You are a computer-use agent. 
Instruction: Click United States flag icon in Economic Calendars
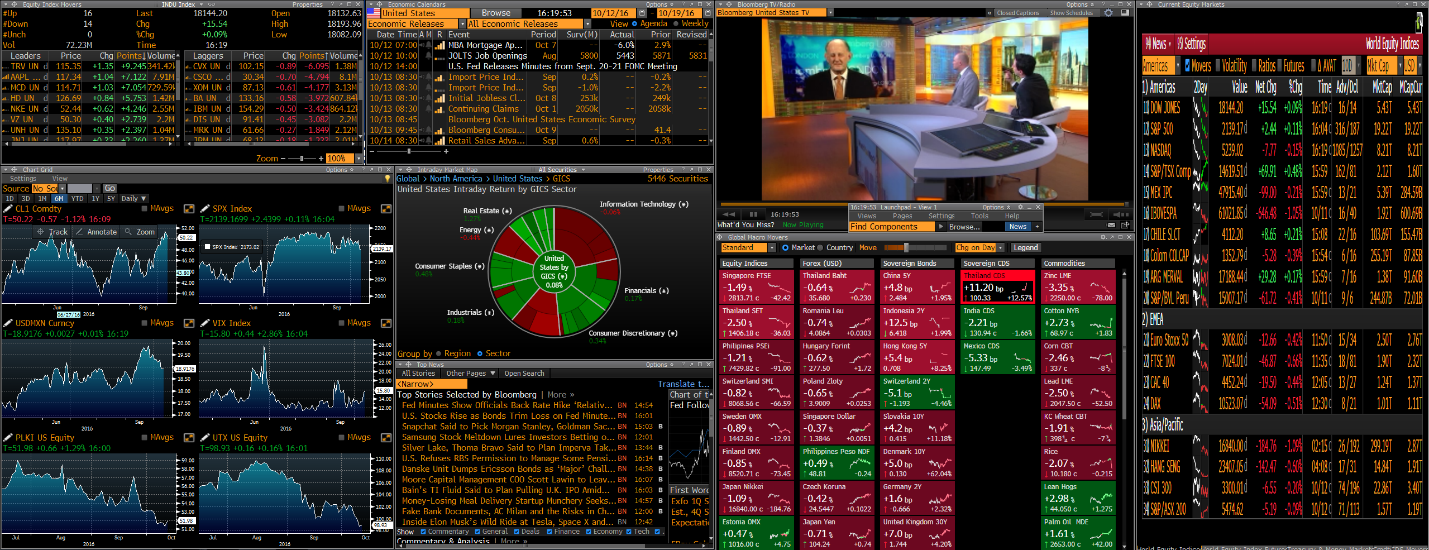373,13
